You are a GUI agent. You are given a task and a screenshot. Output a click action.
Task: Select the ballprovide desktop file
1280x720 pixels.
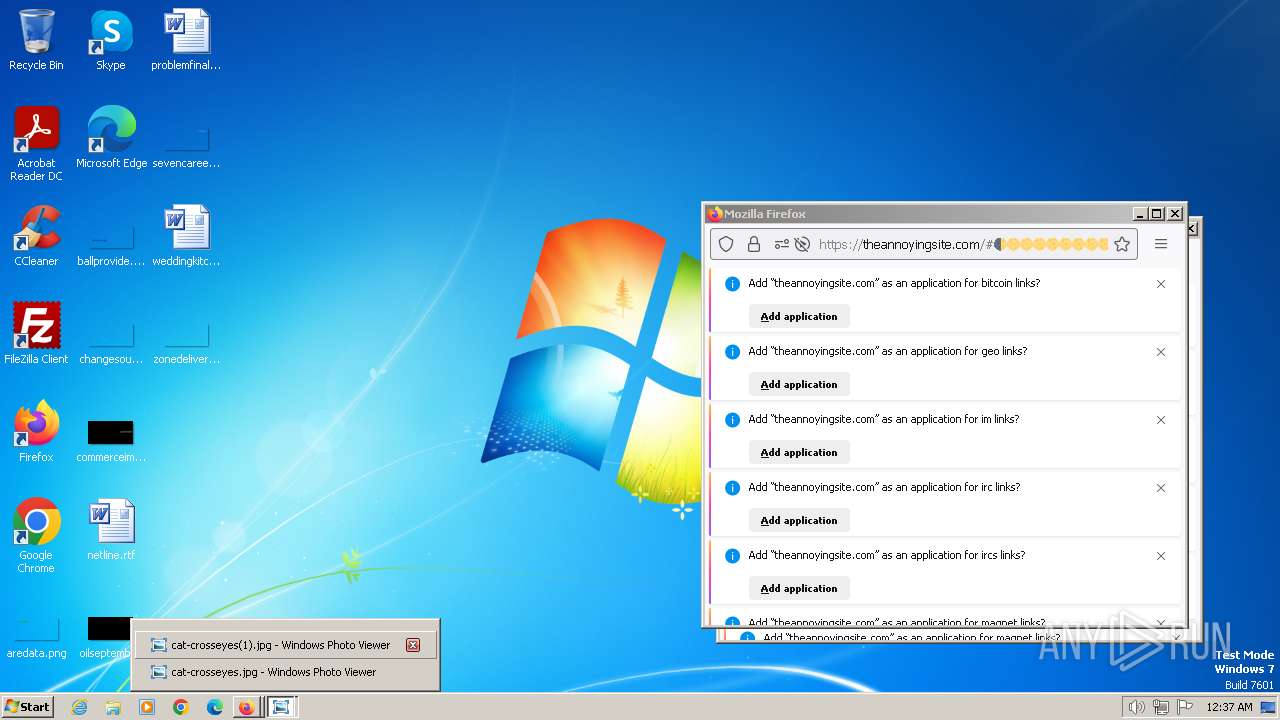111,242
